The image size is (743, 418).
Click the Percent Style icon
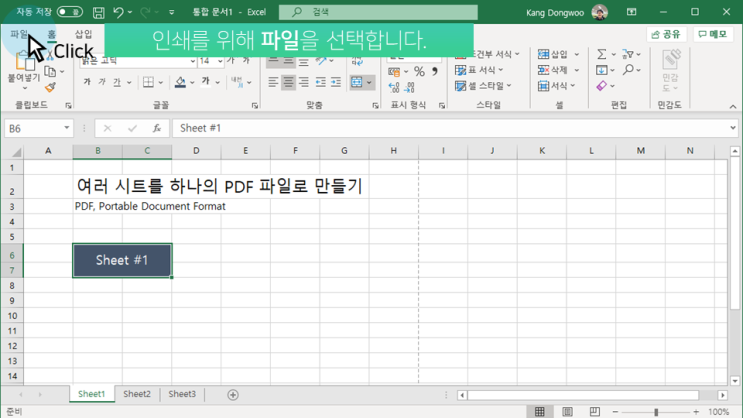419,72
